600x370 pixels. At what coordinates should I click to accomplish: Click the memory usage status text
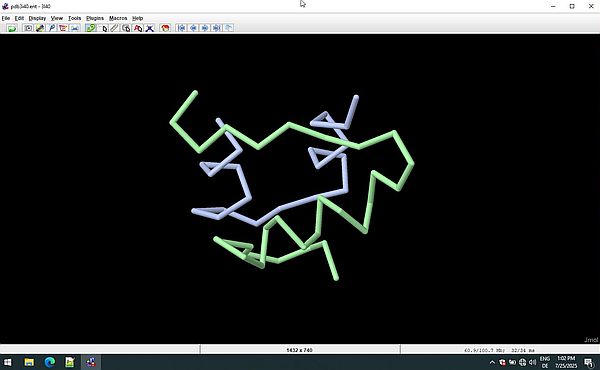tap(499, 350)
